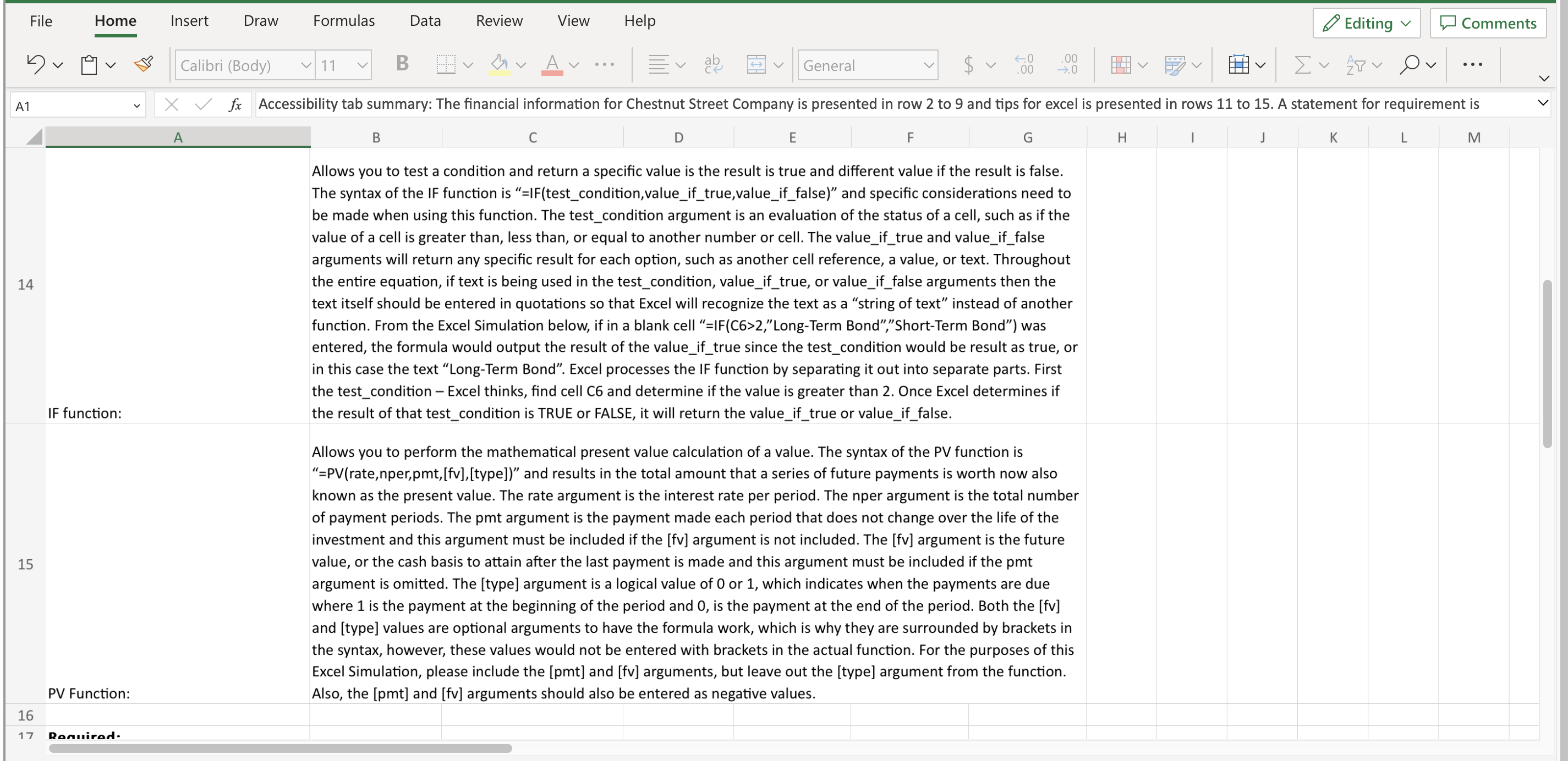Switch to the Formulas tab
Viewport: 1568px width, 761px height.
pos(344,21)
